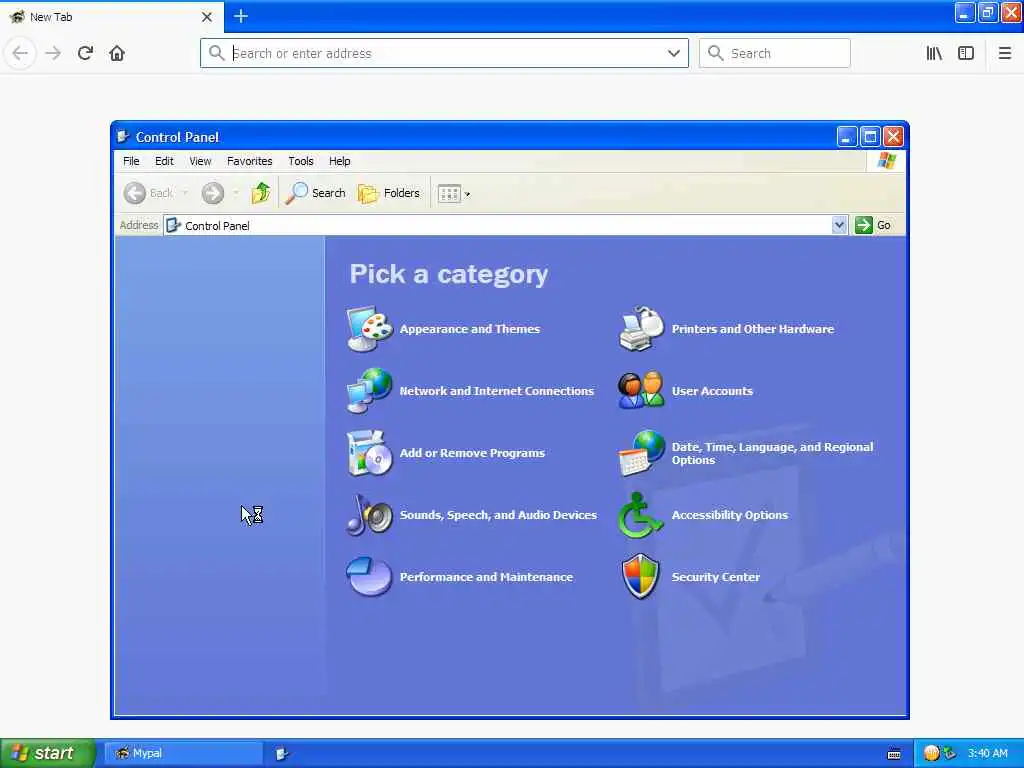The image size is (1024, 768).
Task: Click the Forward arrow in Control Panel toolbar
Action: pos(212,193)
